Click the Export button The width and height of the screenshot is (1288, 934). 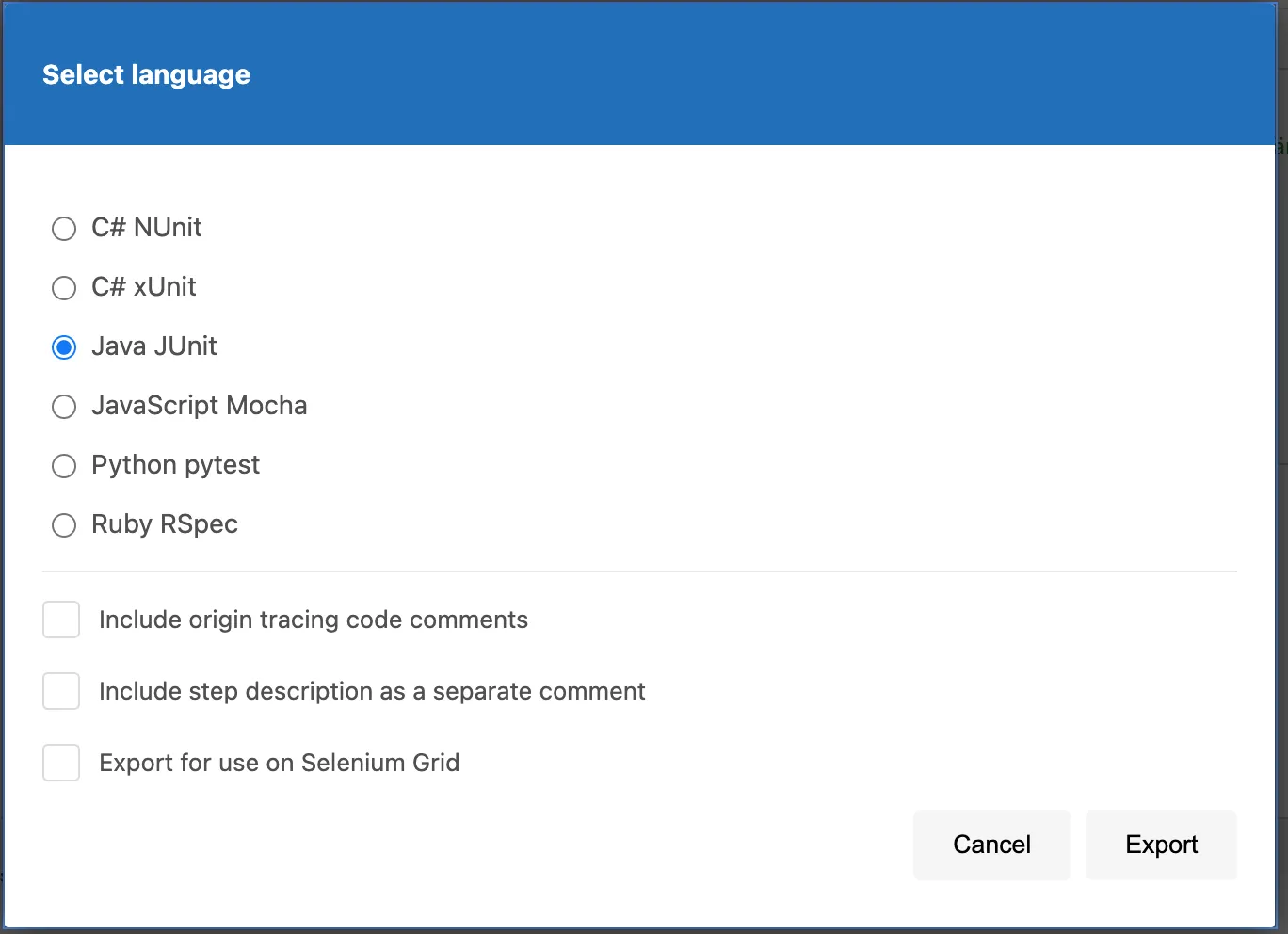[x=1161, y=845]
